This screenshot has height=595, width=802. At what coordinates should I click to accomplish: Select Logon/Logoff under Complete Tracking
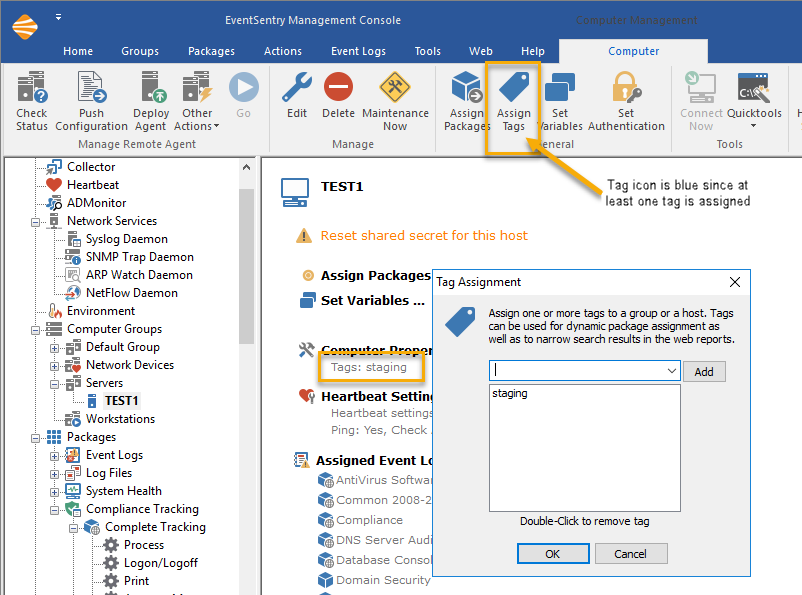[161, 563]
